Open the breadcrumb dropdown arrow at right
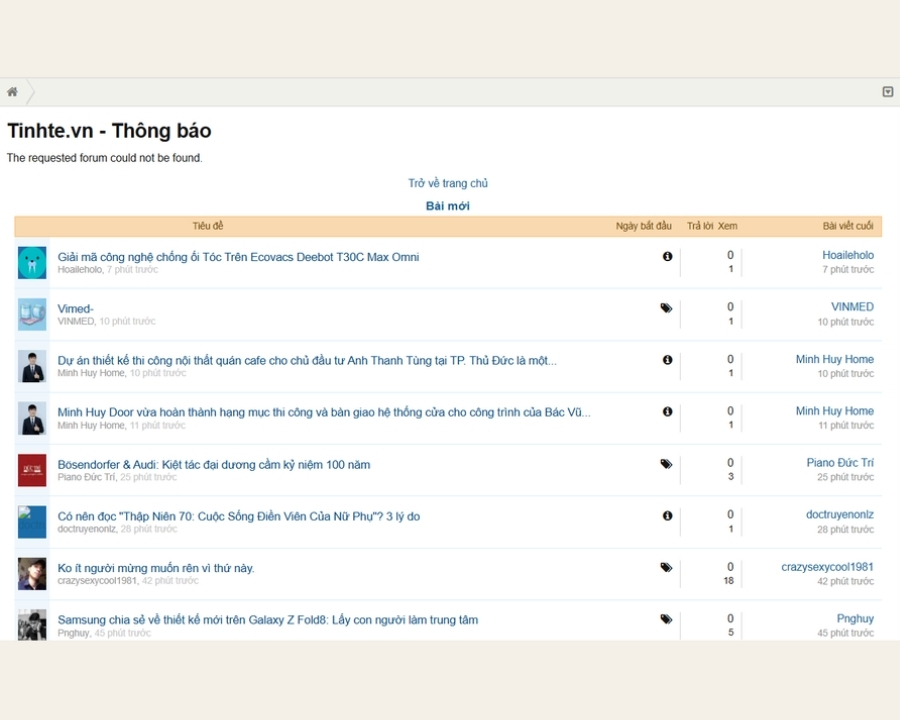900x720 pixels. pos(887,92)
